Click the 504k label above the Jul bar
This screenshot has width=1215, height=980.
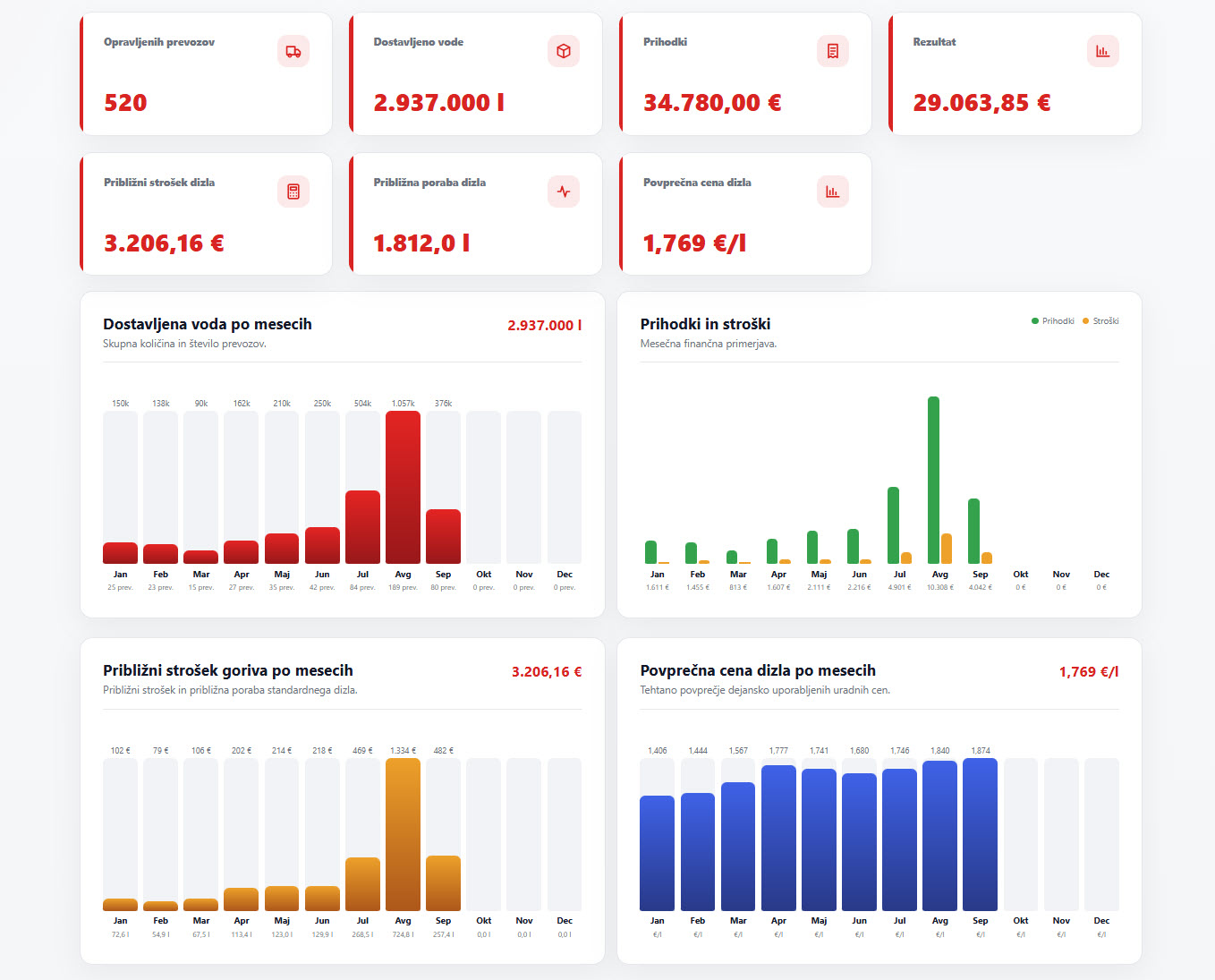click(362, 404)
